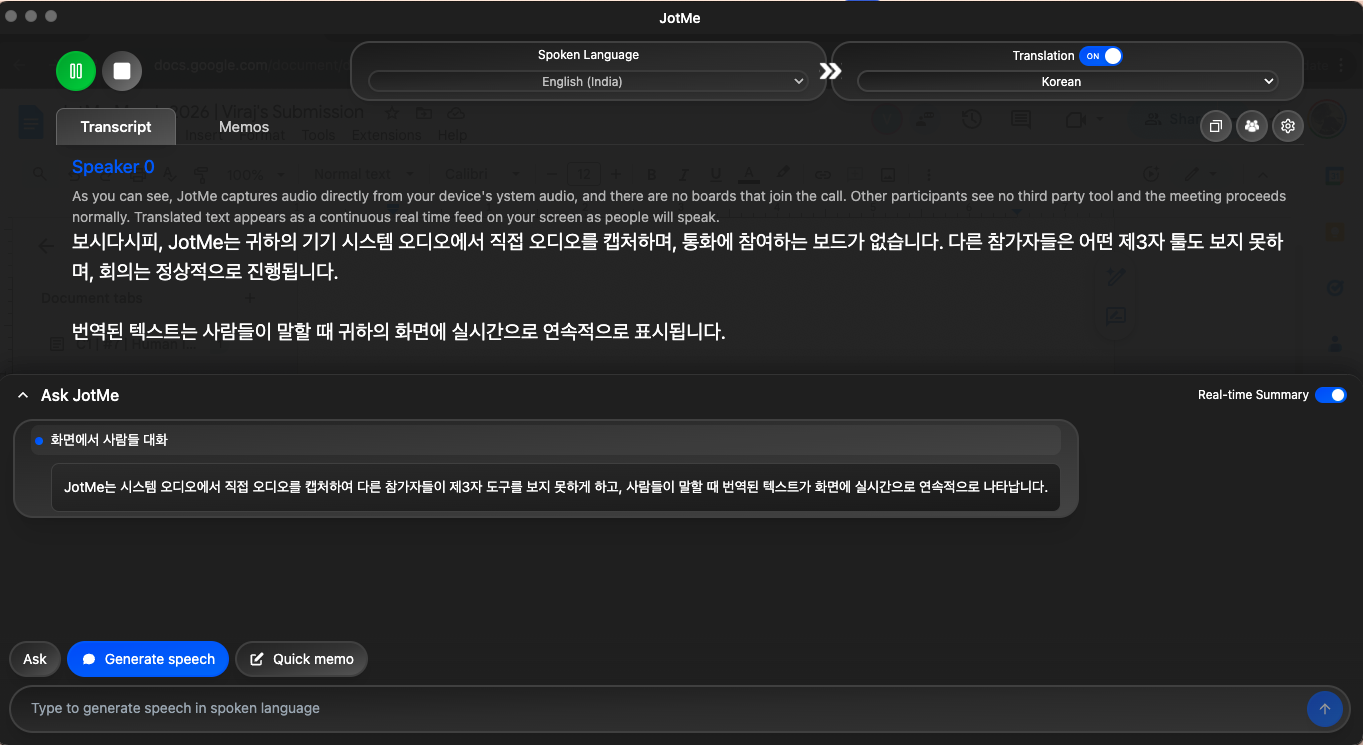1363x745 pixels.
Task: Open Docs home icon in background window
Action: 30,123
